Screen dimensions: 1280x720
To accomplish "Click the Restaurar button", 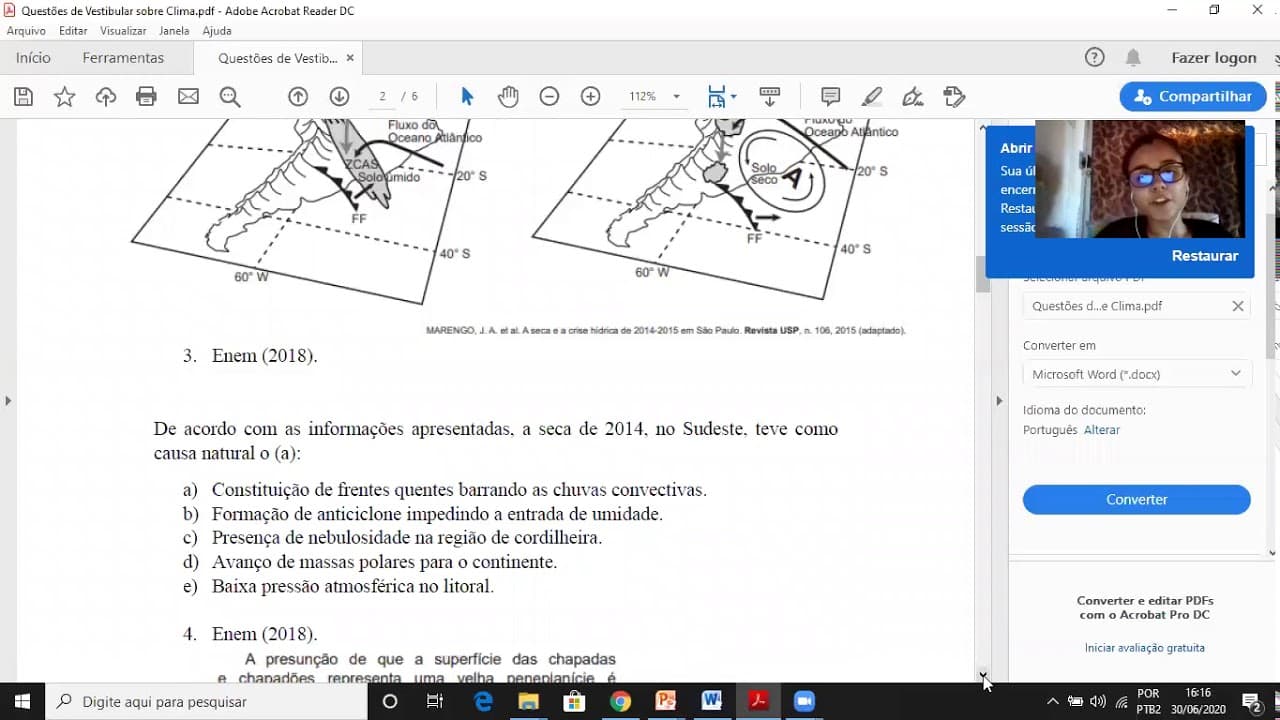I will pos(1205,256).
